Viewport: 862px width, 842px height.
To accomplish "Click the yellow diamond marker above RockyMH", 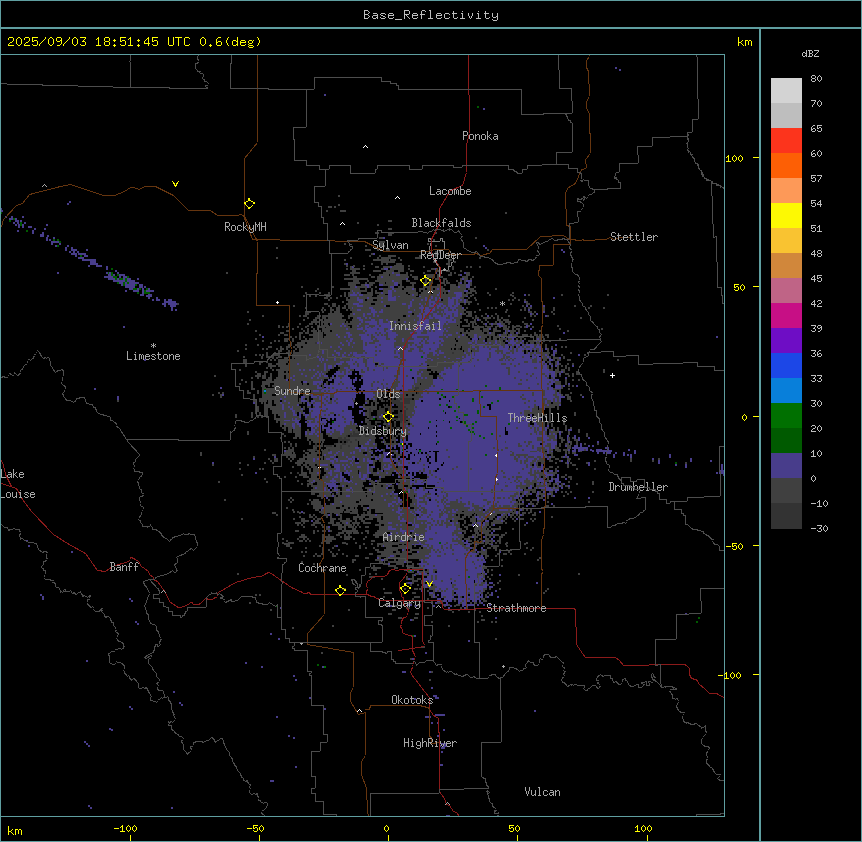I will 249,203.
